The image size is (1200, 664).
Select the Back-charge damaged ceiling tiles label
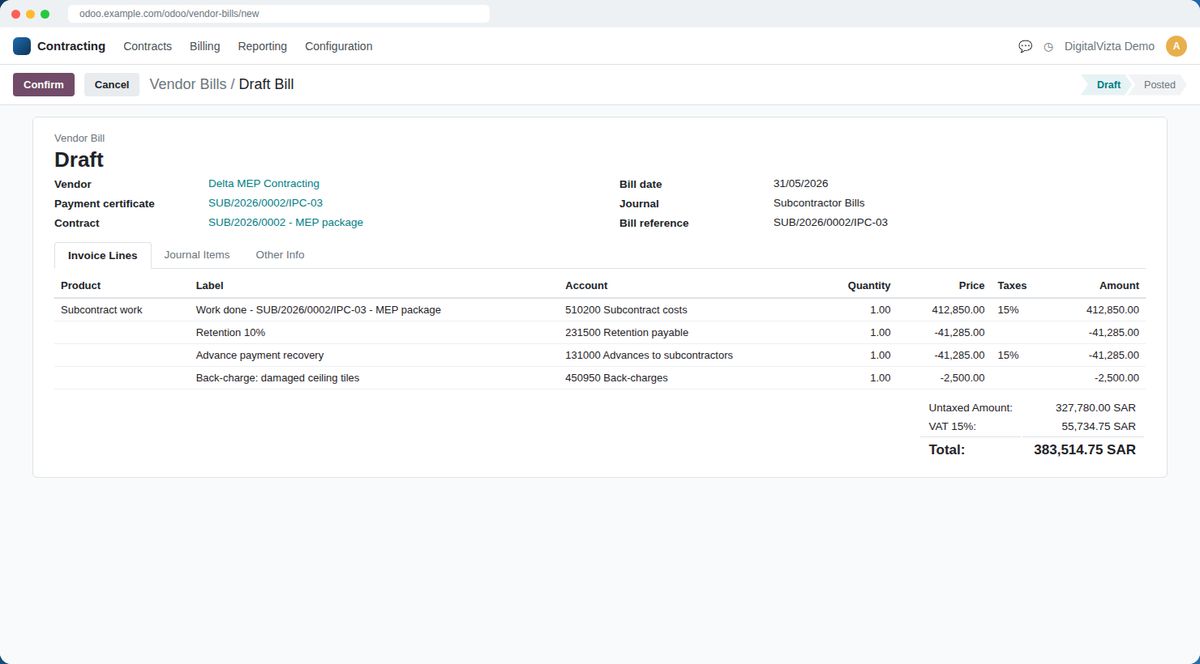pyautogui.click(x=277, y=378)
